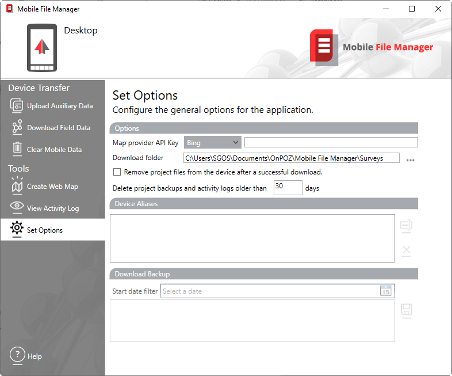
Task: Open the Upload Auxiliary Data page
Action: (x=53, y=106)
